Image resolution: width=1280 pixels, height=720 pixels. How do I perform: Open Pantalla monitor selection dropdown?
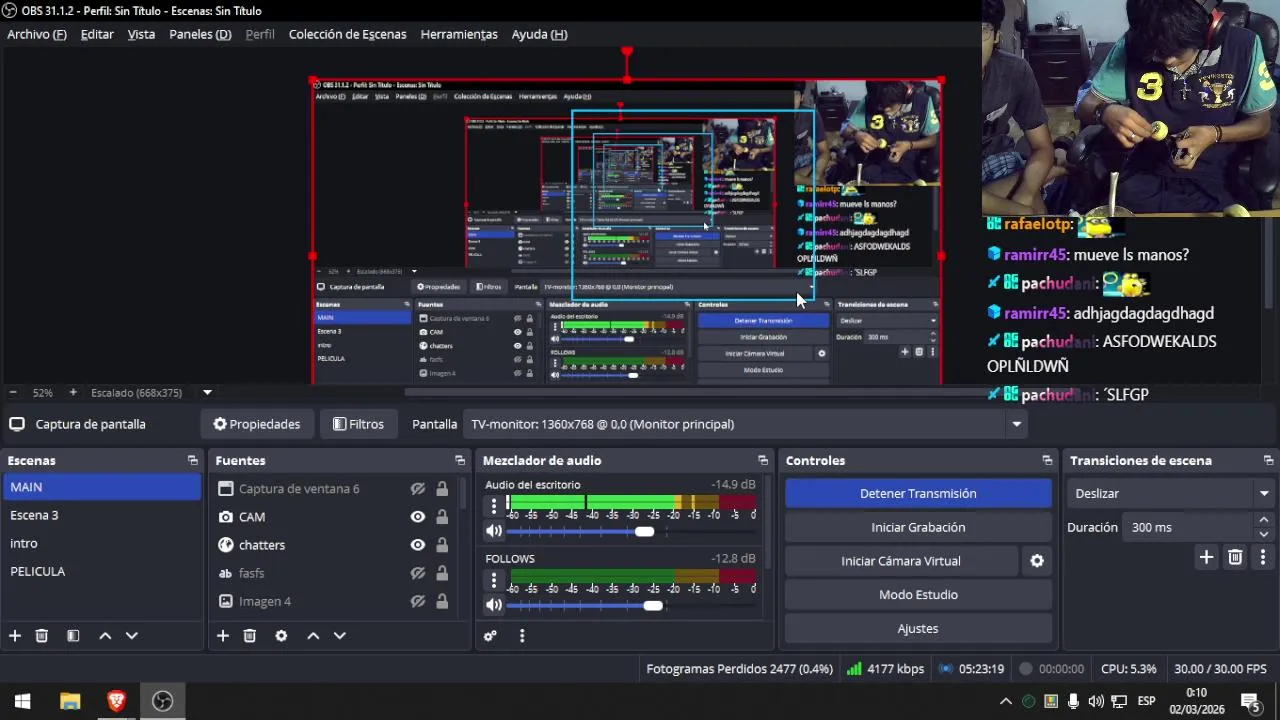click(x=746, y=424)
